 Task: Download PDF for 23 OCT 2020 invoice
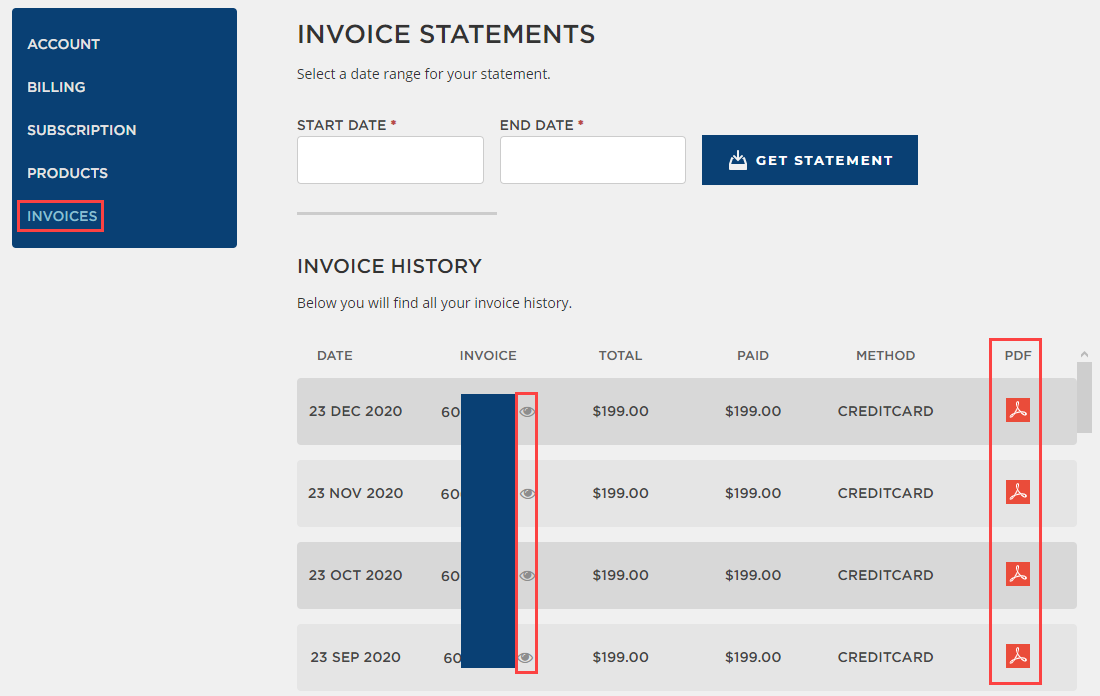pyautogui.click(x=1018, y=574)
